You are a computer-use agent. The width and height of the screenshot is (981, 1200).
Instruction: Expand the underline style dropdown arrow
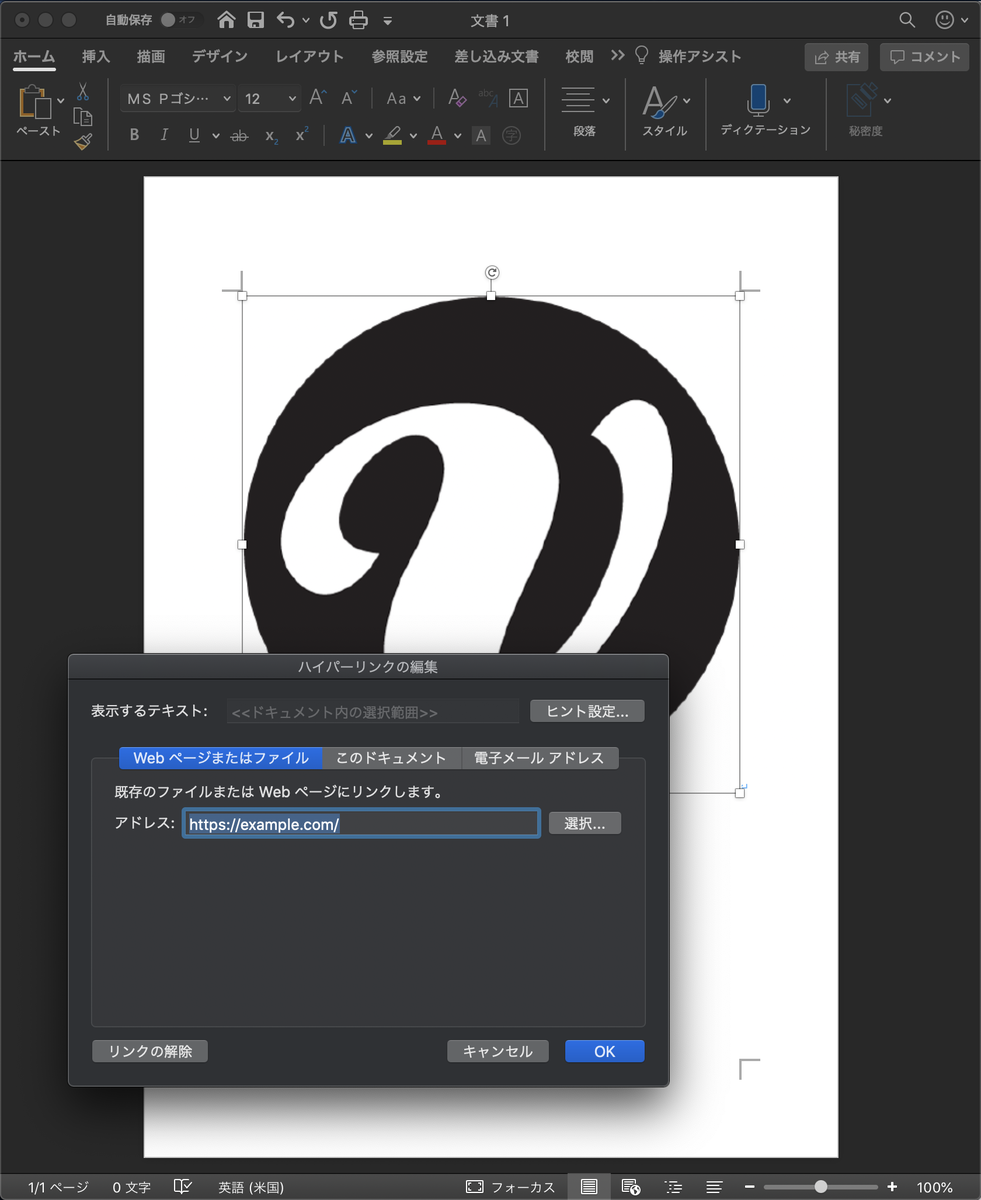coord(215,136)
